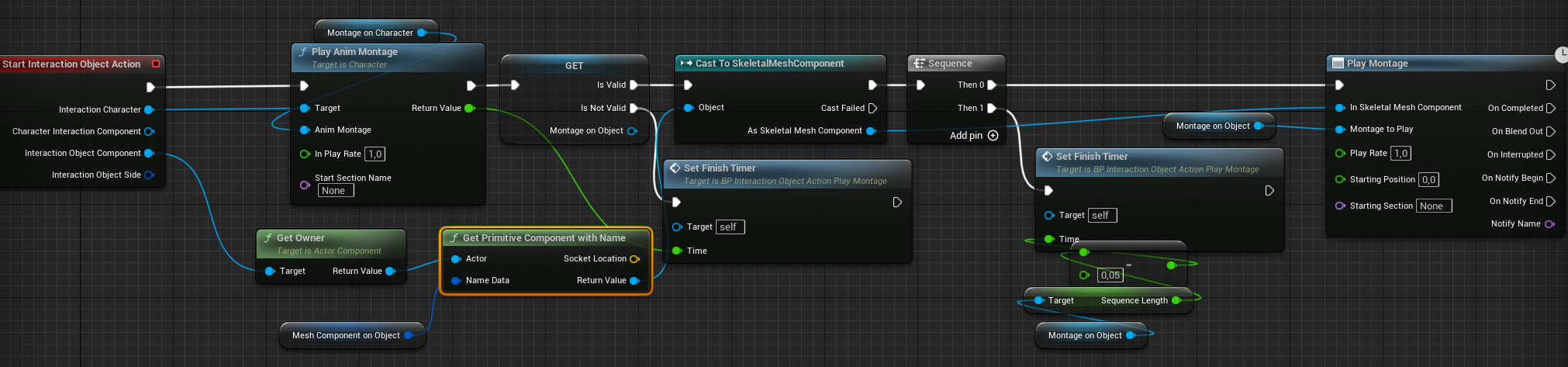Click the Starting Section None field

pyautogui.click(x=1433, y=206)
